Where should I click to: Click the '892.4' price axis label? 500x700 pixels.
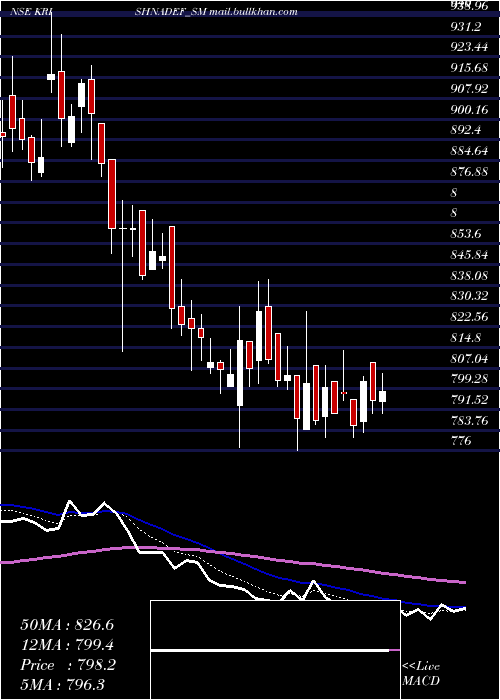(x=466, y=130)
